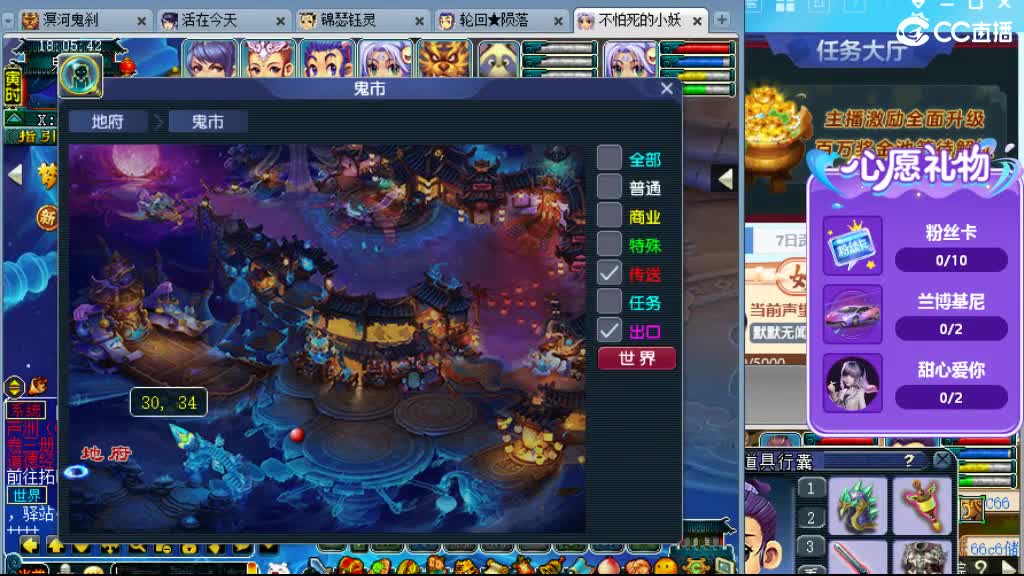The image size is (1024, 576).
Task: Check the 全部 map filter
Action: tap(609, 158)
